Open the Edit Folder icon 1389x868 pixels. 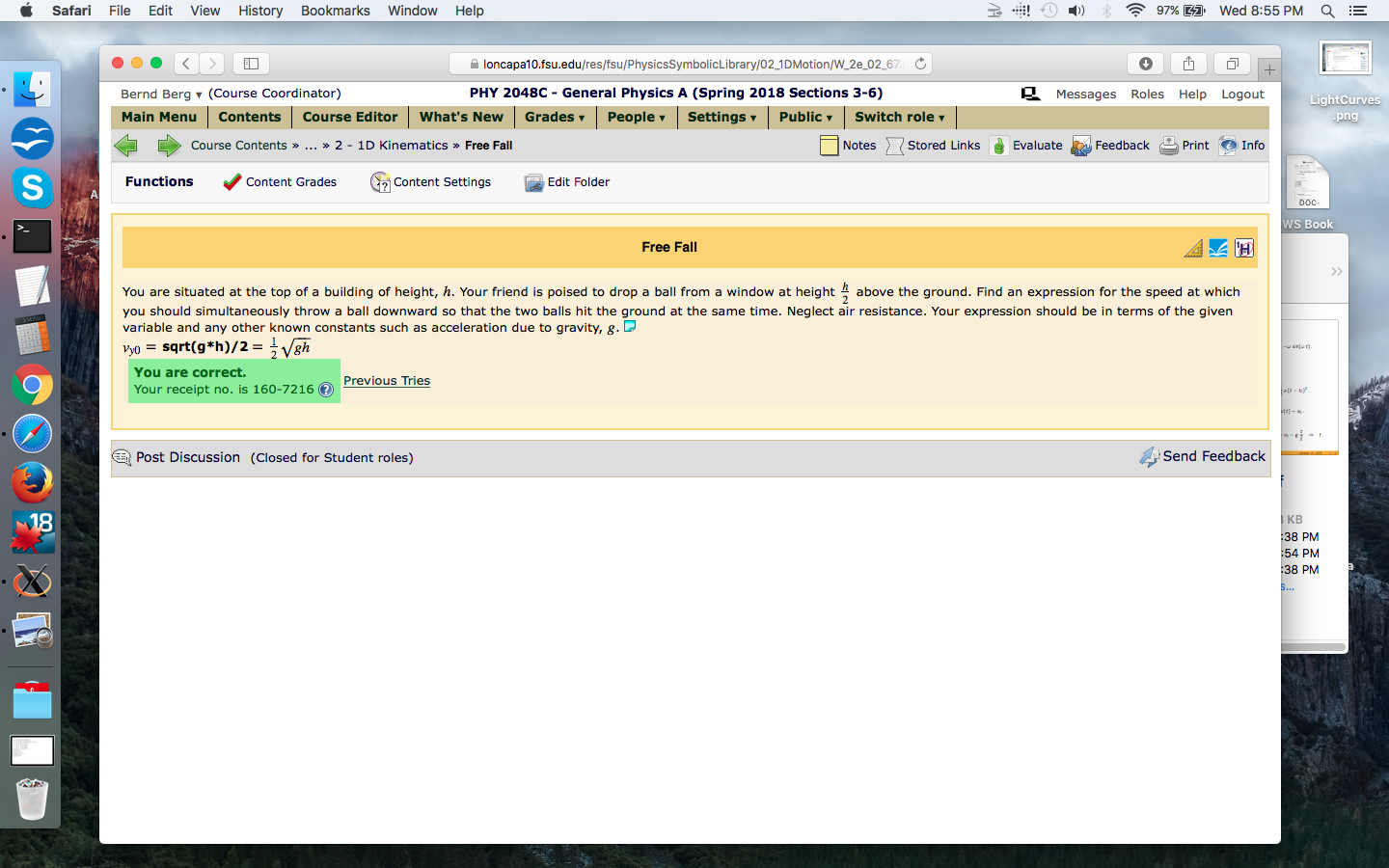point(534,182)
